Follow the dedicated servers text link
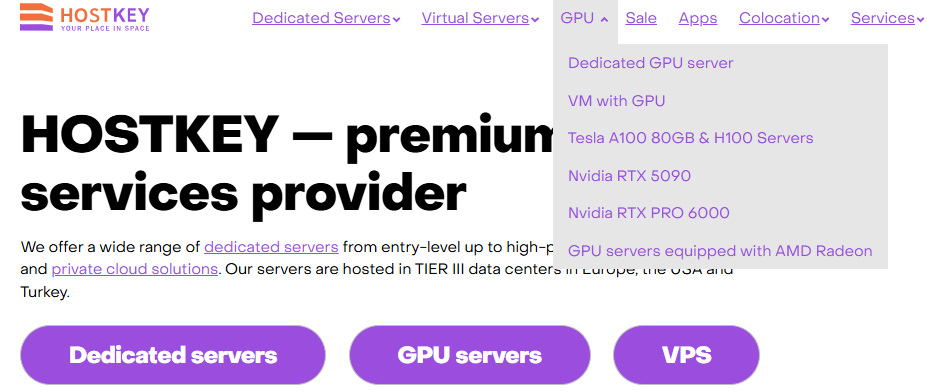The image size is (927, 392). pos(271,247)
